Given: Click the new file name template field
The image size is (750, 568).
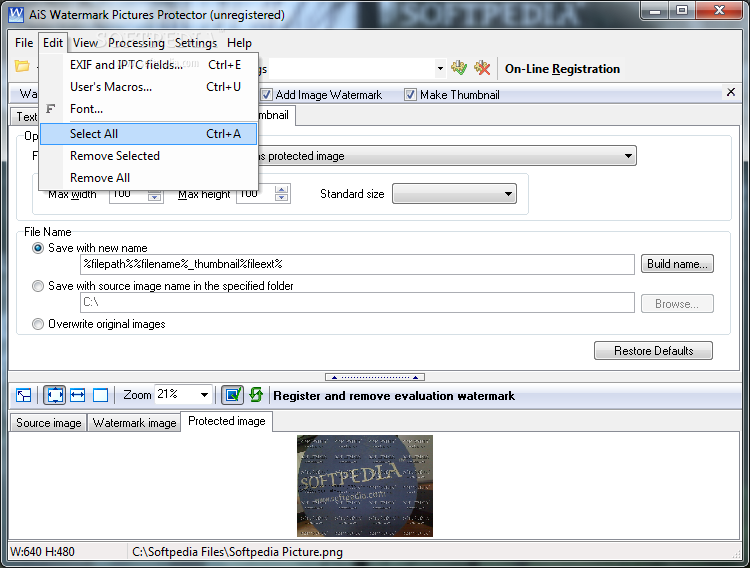Looking at the screenshot, I should [x=357, y=264].
